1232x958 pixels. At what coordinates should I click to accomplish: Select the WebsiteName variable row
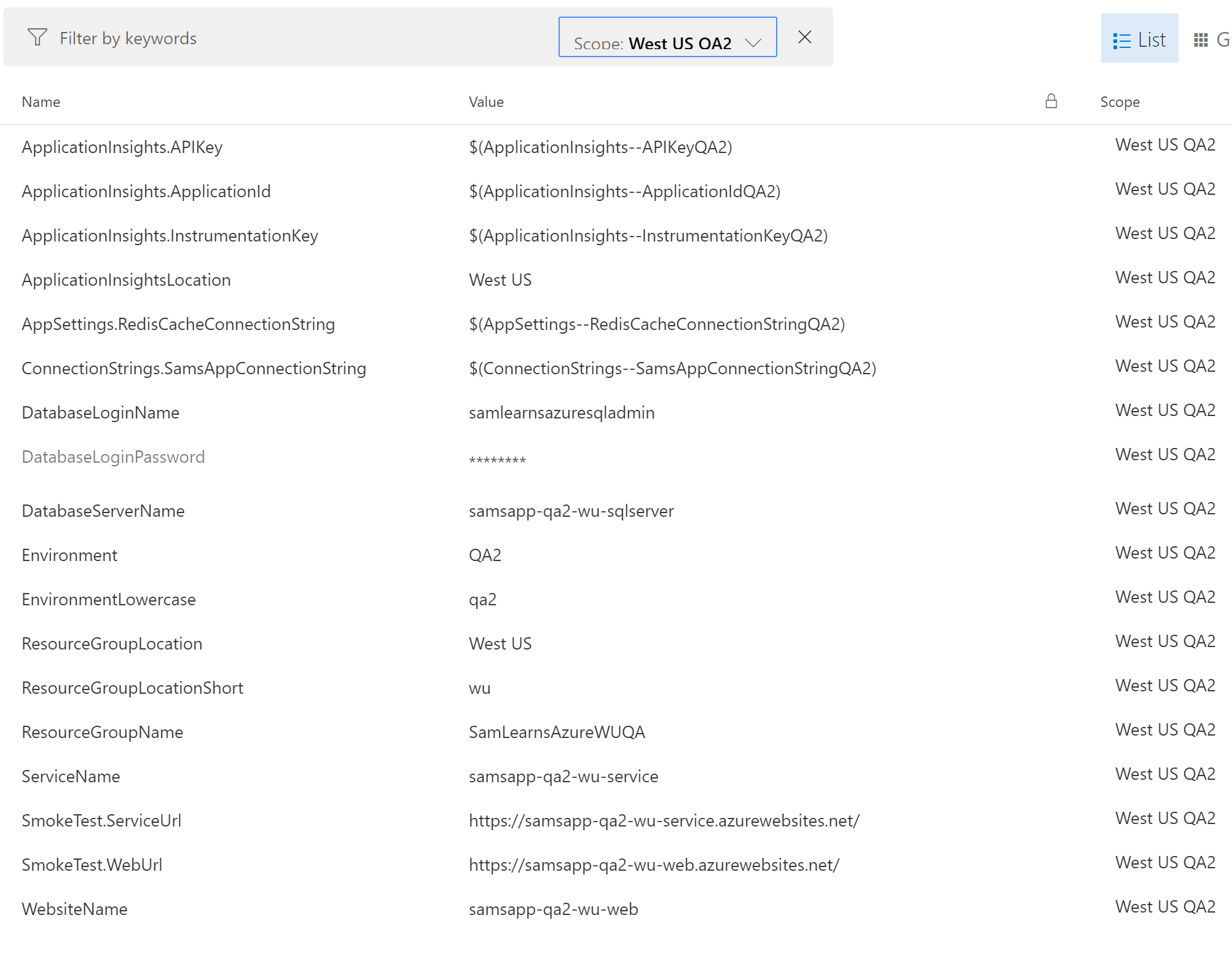coord(74,909)
